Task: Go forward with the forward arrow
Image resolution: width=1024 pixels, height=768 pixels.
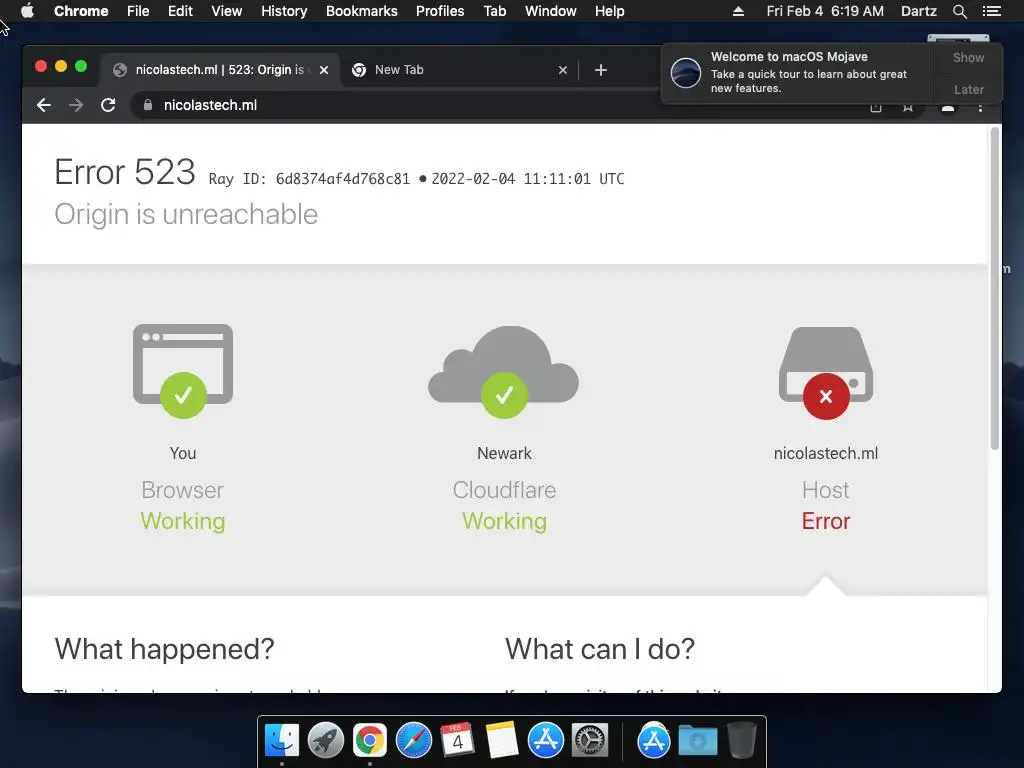Action: [x=76, y=105]
